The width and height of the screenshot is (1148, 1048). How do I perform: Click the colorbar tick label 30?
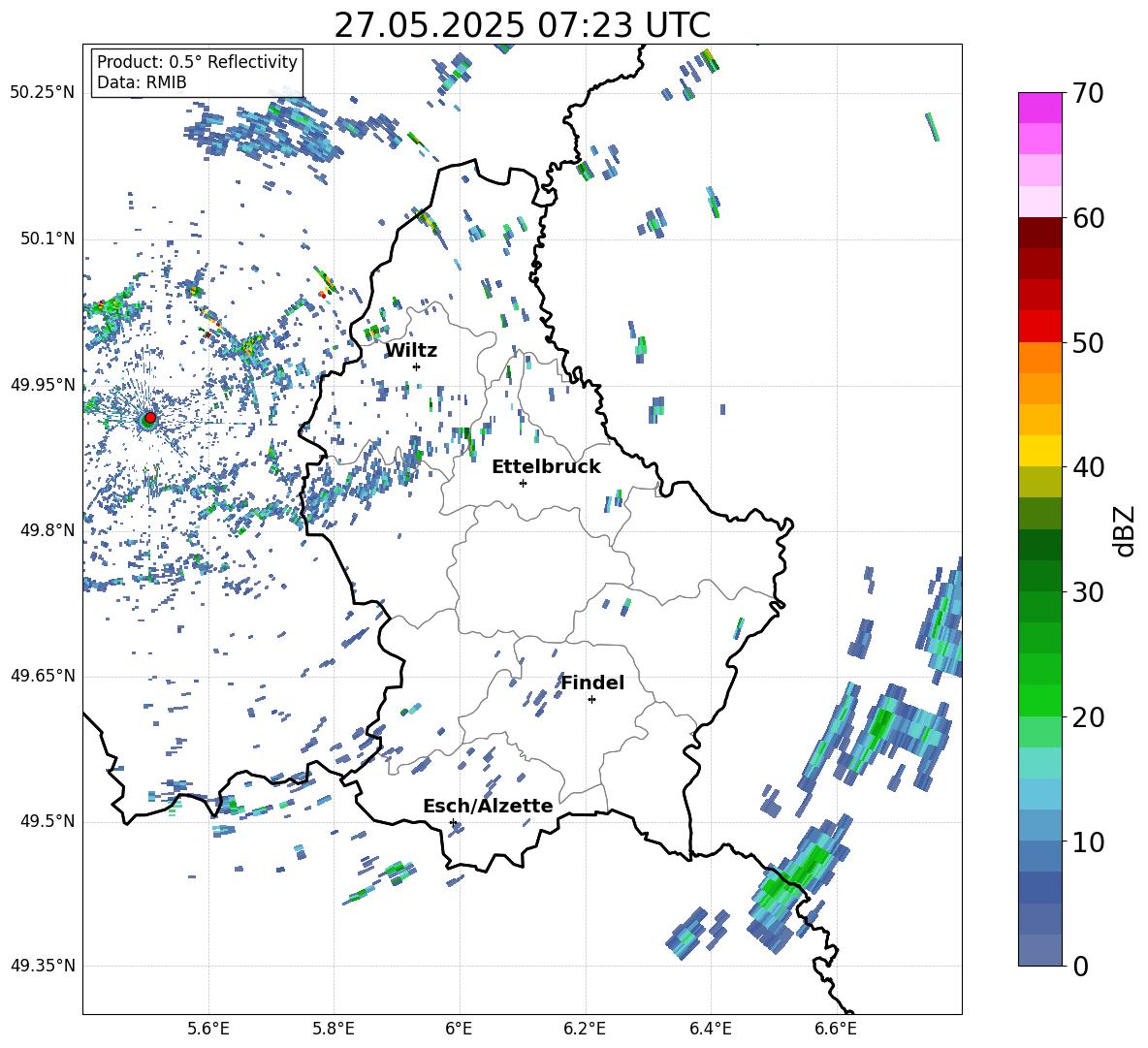[1089, 592]
